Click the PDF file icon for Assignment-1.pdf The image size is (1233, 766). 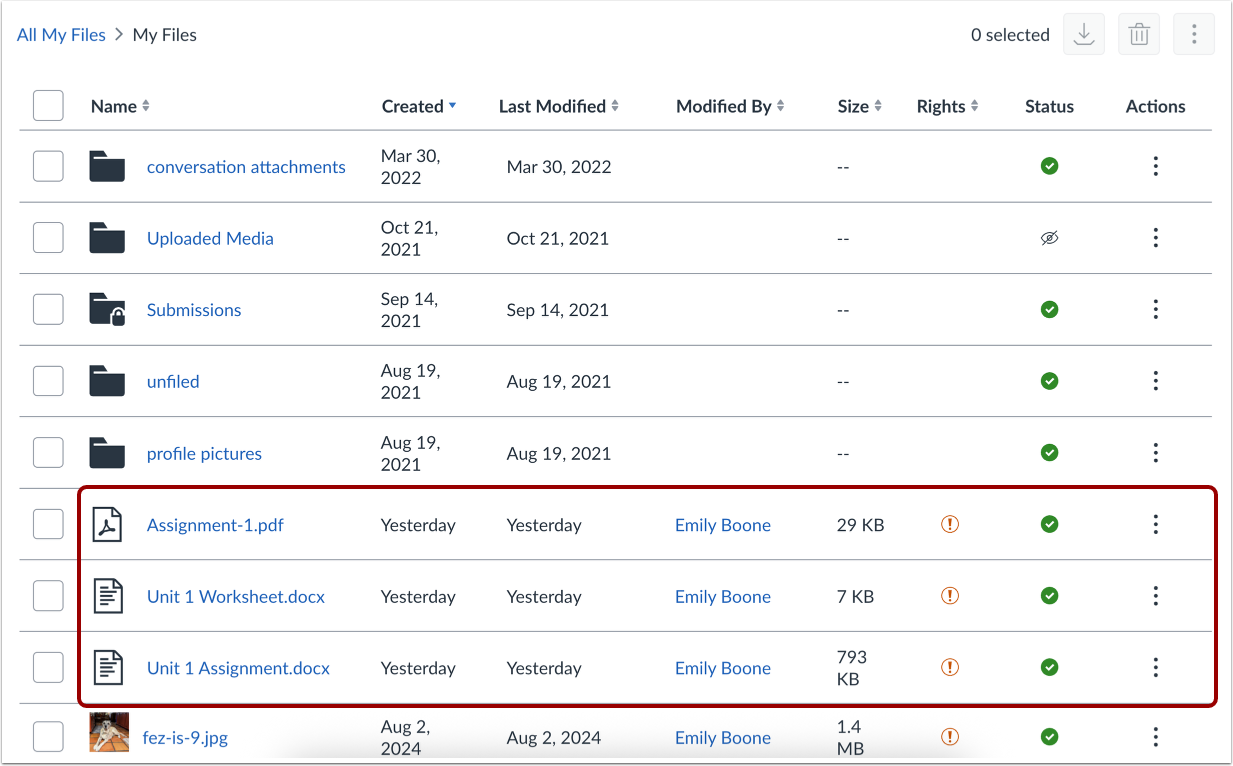coord(107,525)
